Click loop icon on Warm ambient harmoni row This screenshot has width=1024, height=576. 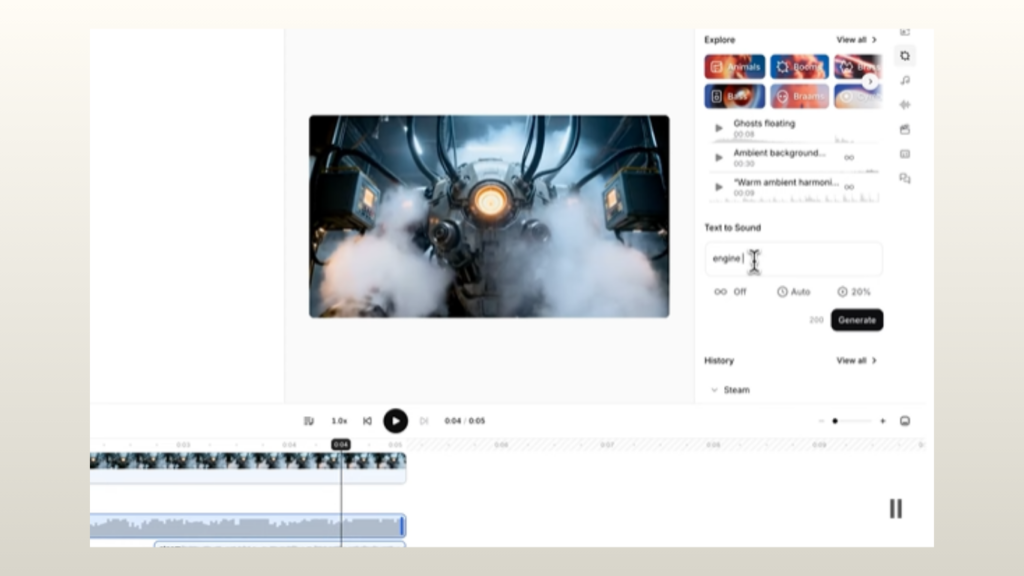pos(849,187)
